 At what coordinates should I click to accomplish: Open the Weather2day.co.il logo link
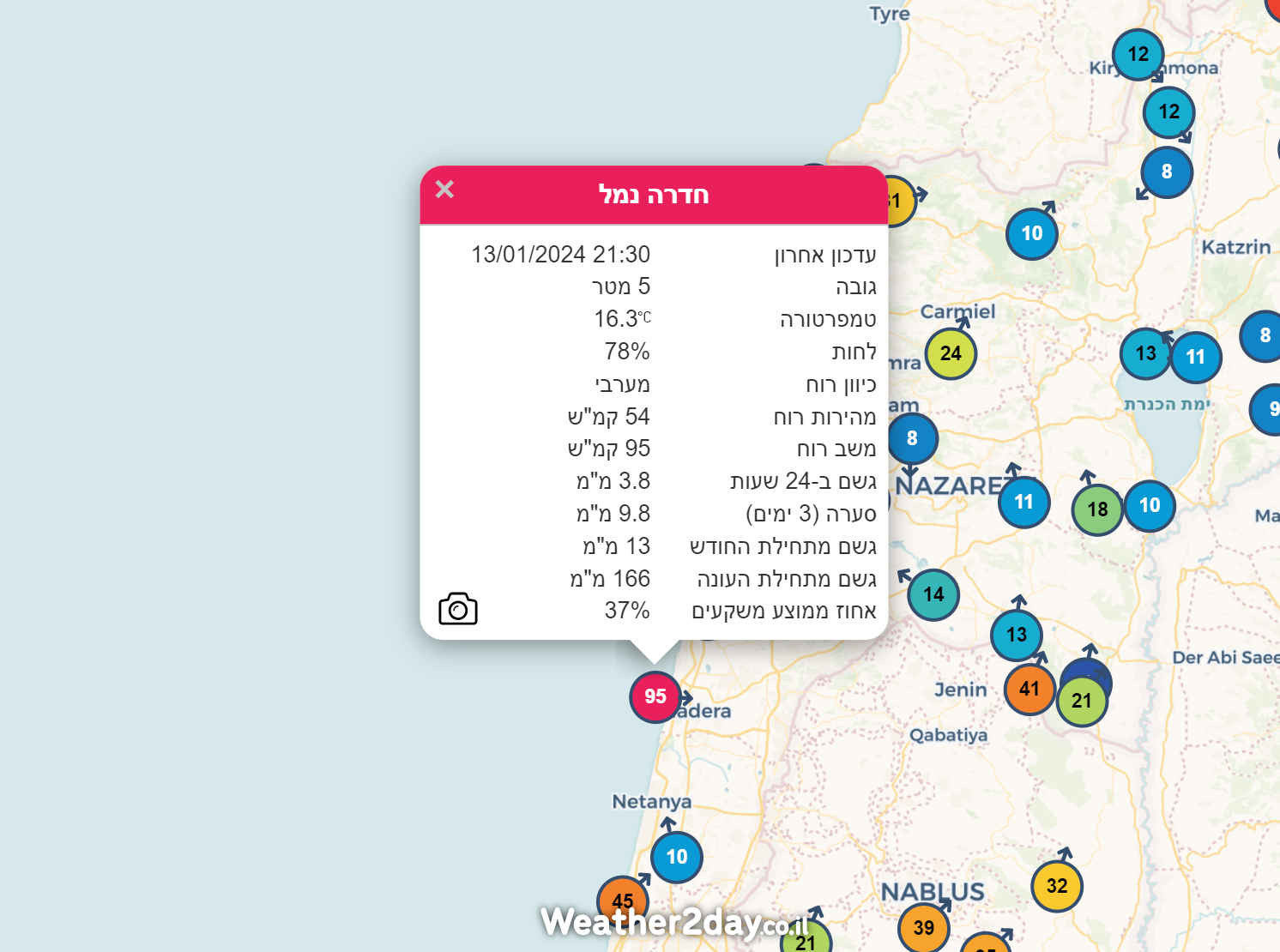tap(674, 923)
